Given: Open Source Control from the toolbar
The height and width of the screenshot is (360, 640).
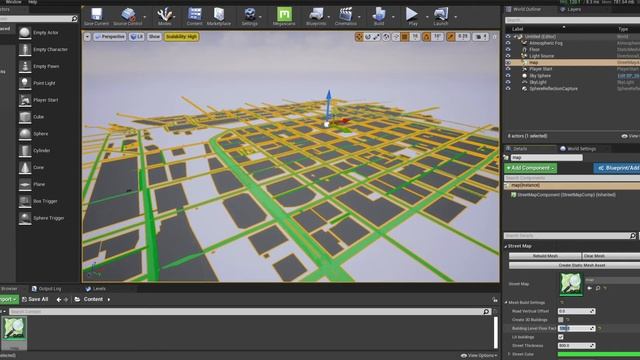Looking at the screenshot, I should [128, 14].
